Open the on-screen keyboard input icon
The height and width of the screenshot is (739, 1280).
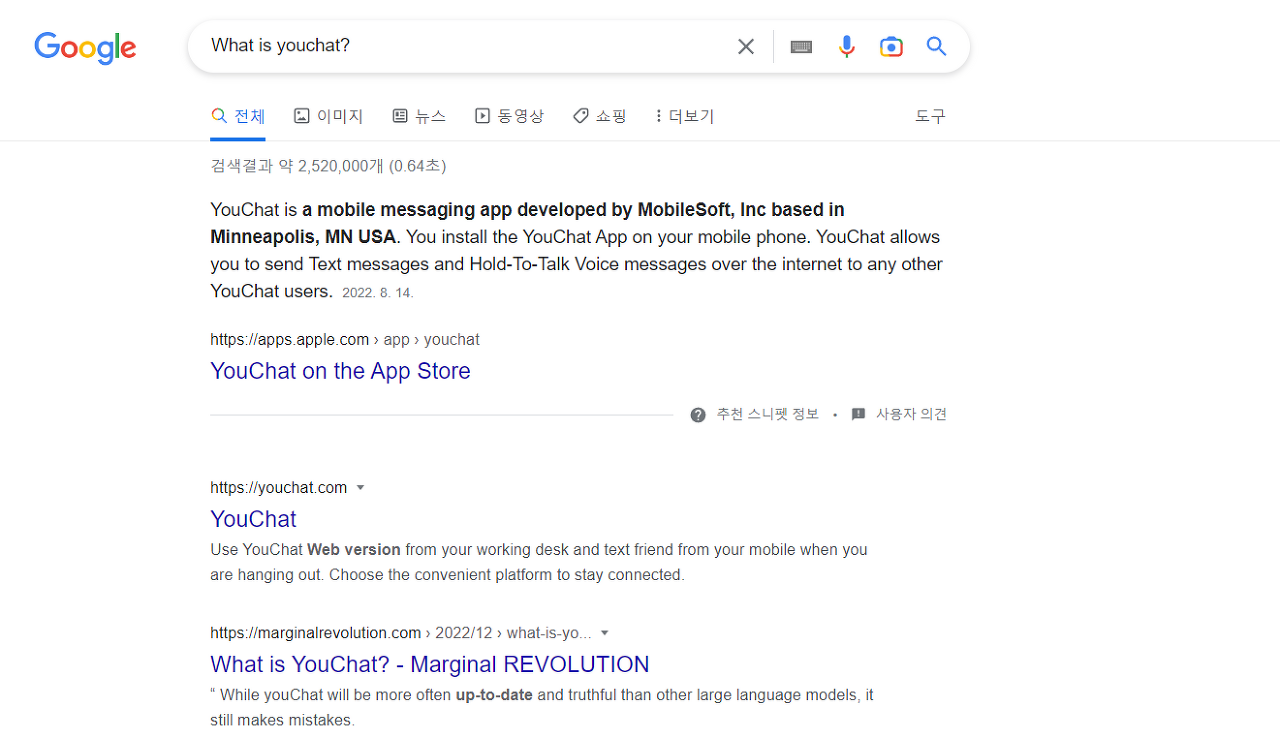(x=800, y=46)
